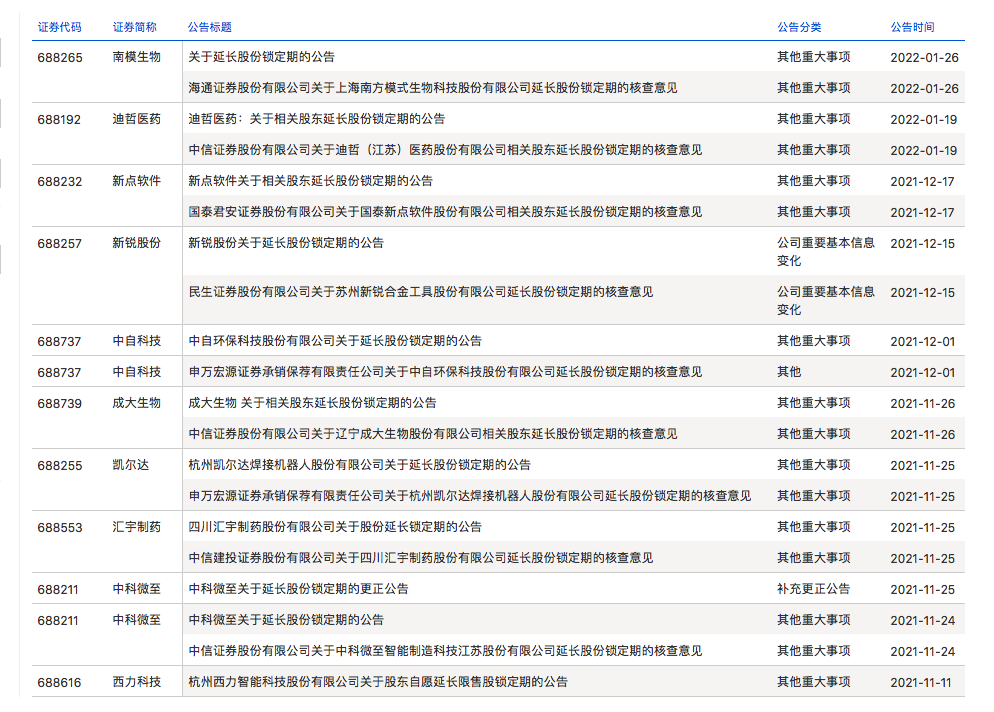Click the security name 凯尔达
Screen dimensions: 994x712
point(131,465)
